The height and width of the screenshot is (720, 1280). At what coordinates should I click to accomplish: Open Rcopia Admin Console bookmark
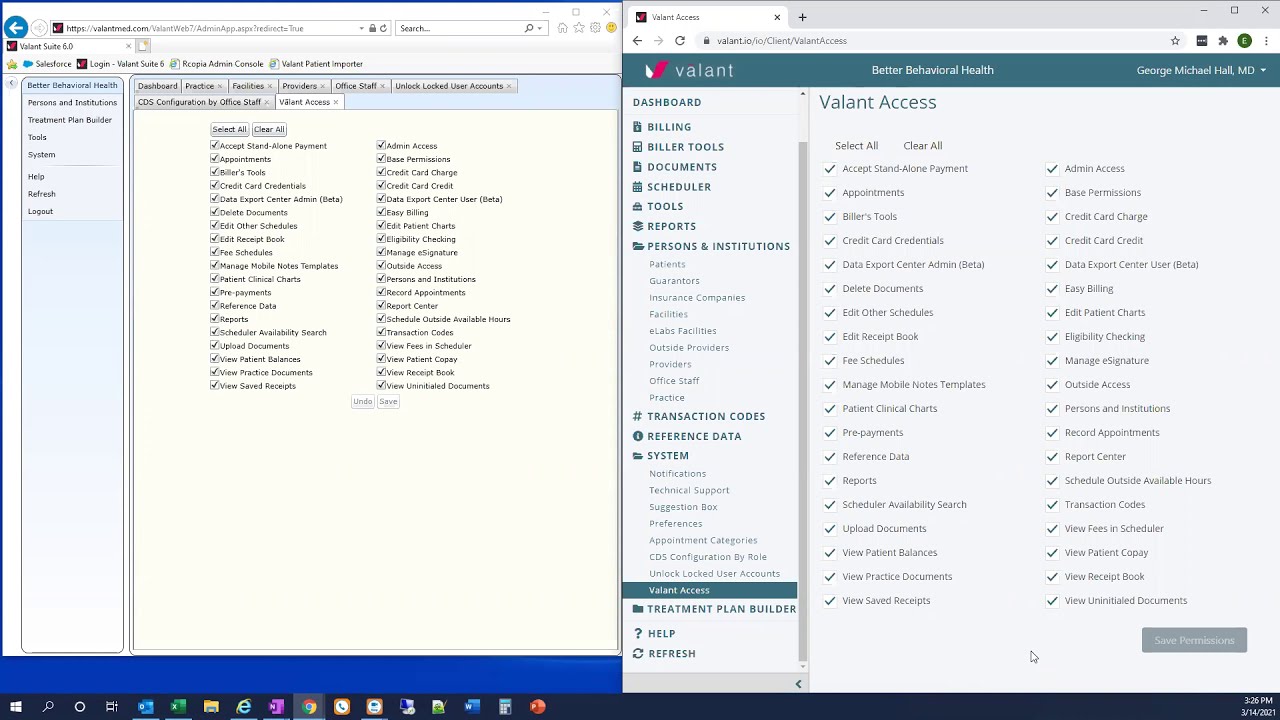click(x=216, y=64)
